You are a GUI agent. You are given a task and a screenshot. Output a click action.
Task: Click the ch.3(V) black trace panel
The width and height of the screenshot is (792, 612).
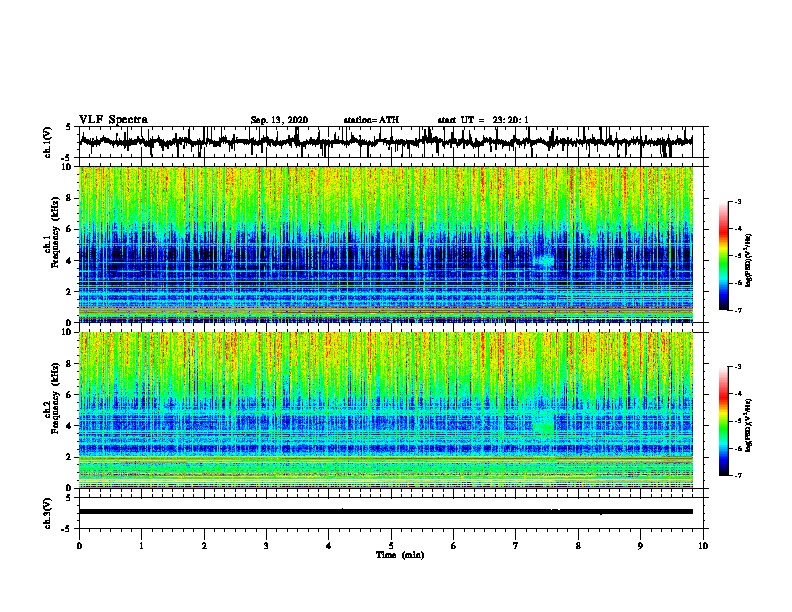click(391, 513)
